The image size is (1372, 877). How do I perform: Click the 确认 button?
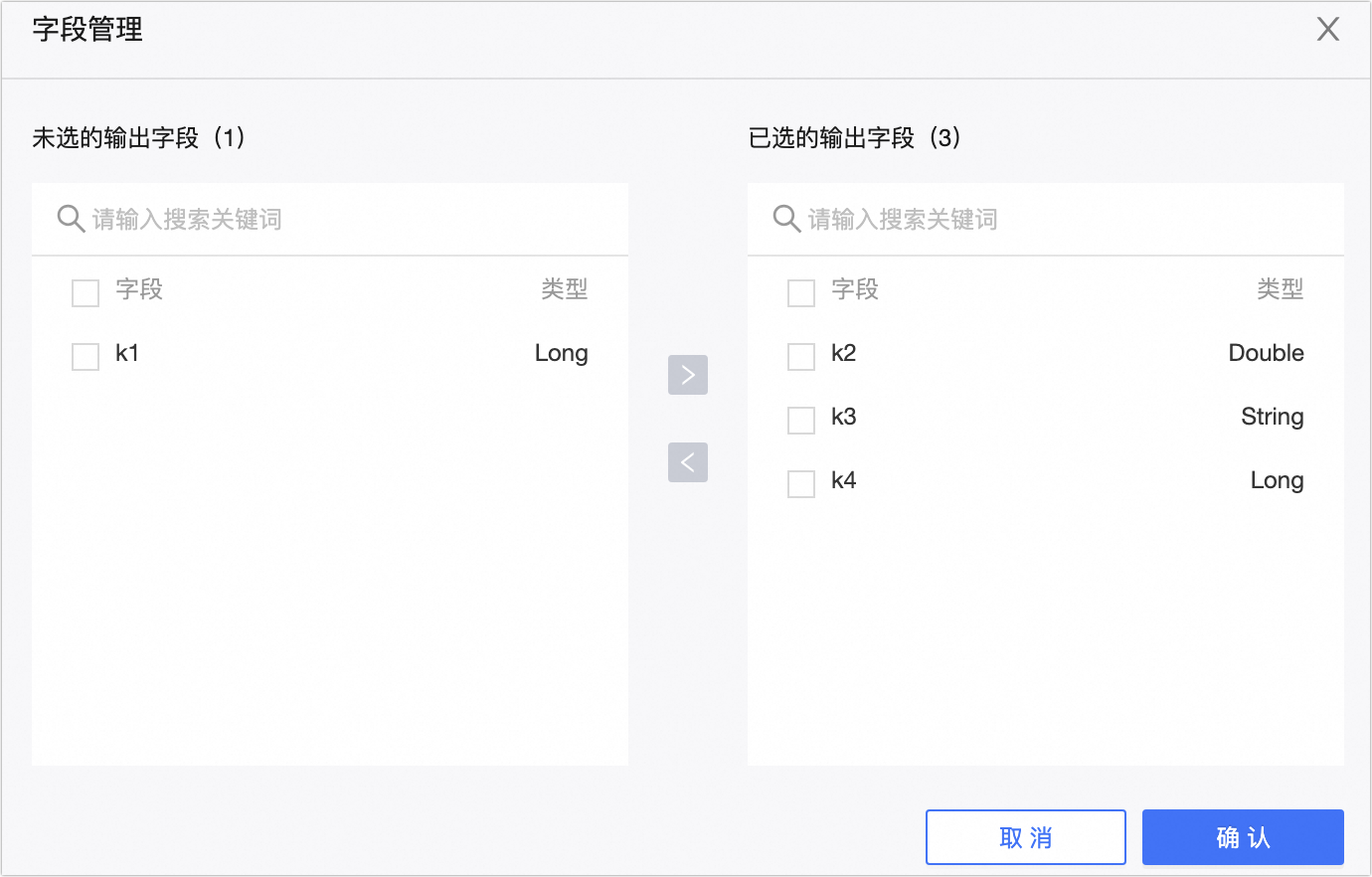click(1243, 837)
